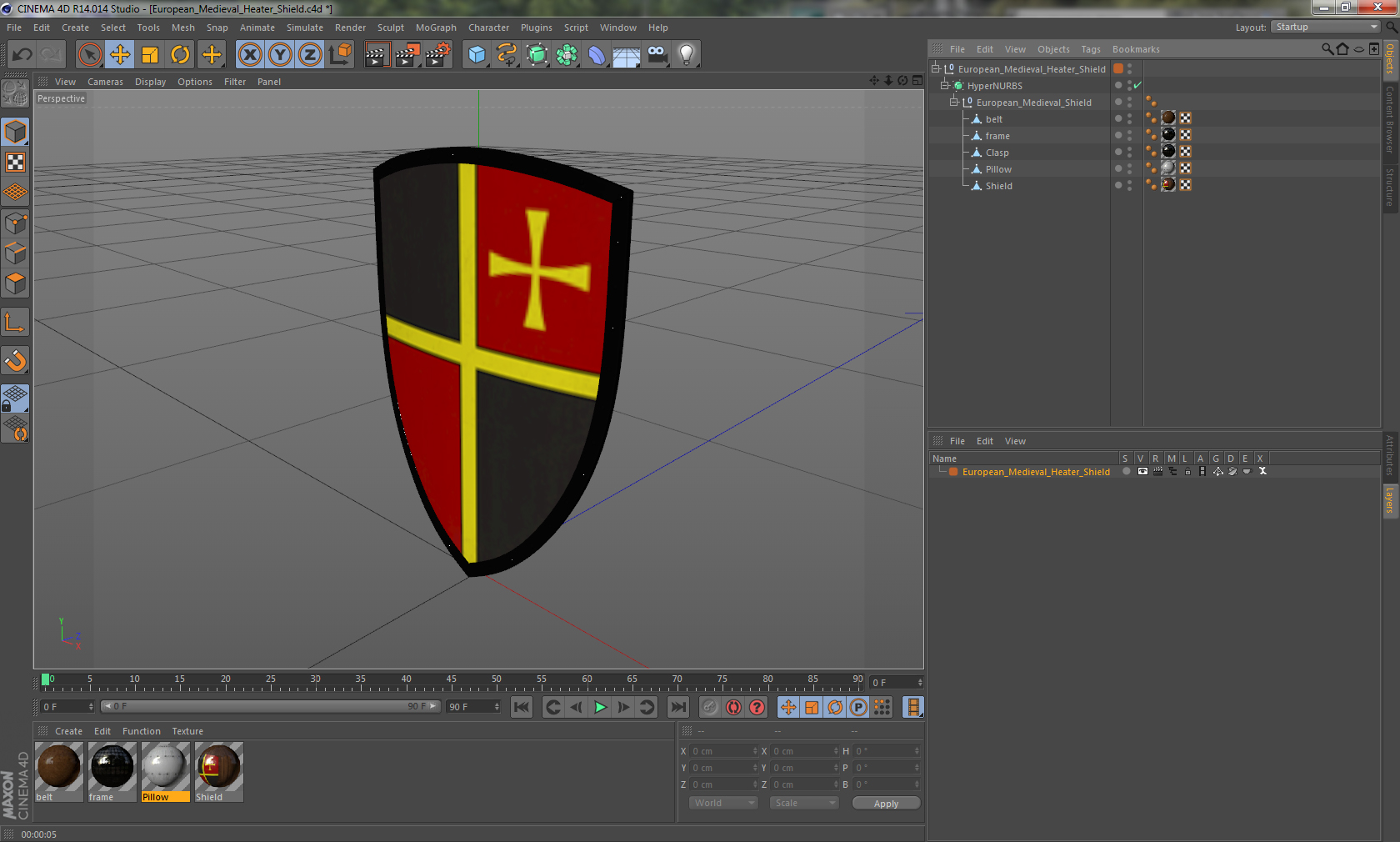Click the Make Editable icon
This screenshot has width=1400, height=842.
point(15,93)
